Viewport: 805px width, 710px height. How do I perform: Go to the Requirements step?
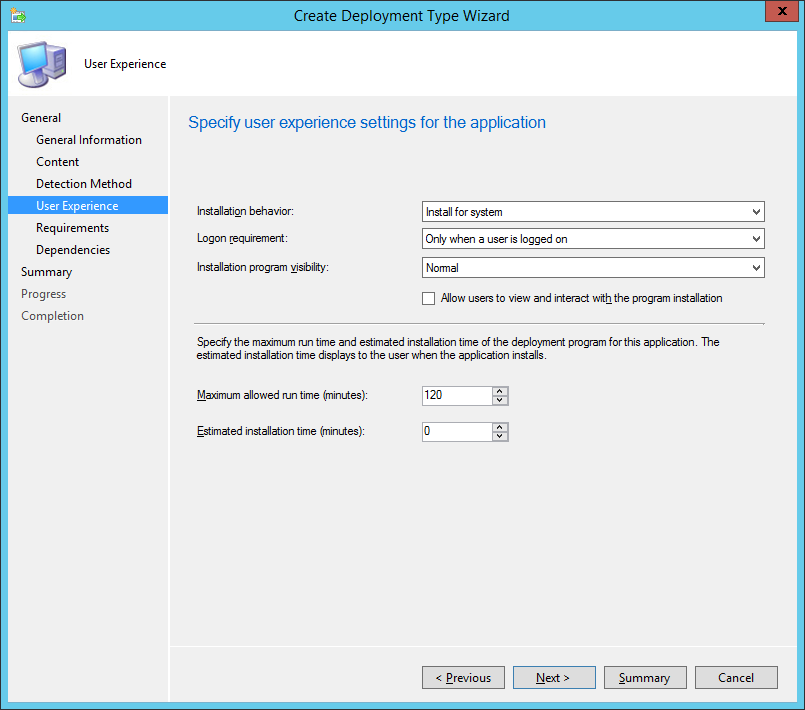(72, 228)
